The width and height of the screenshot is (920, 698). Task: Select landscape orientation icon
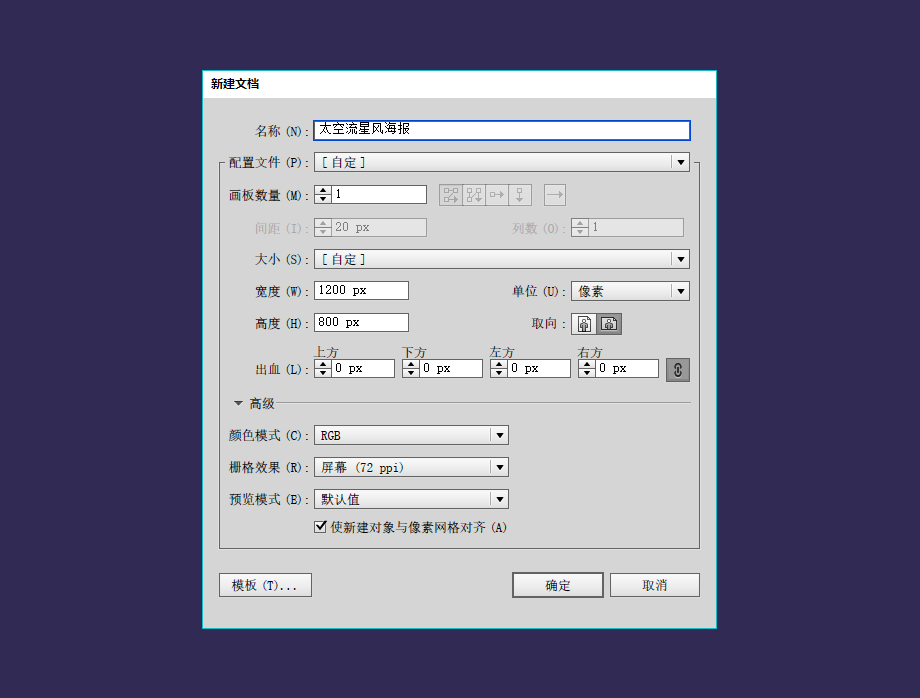tap(609, 324)
